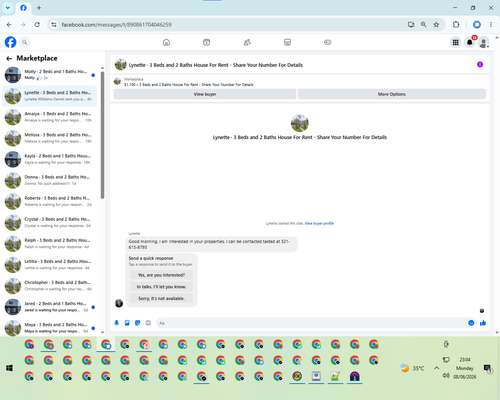Open the Marketplace storefront icon in top nav
Viewport: 500px width, 400px height.
[x=287, y=42]
